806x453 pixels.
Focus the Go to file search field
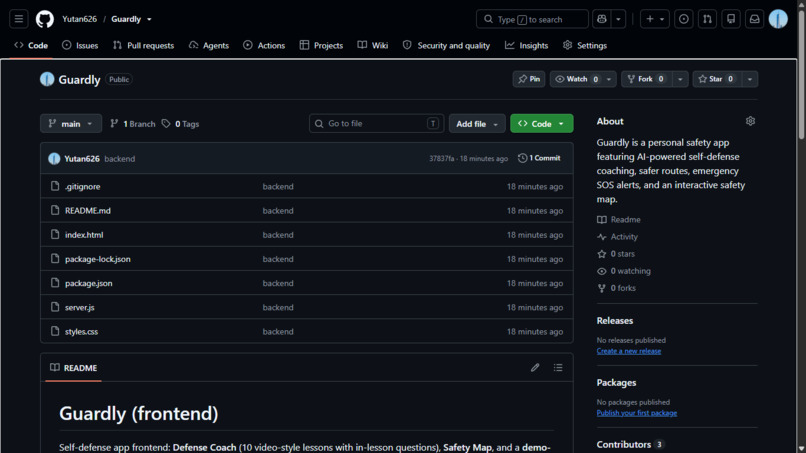376,123
